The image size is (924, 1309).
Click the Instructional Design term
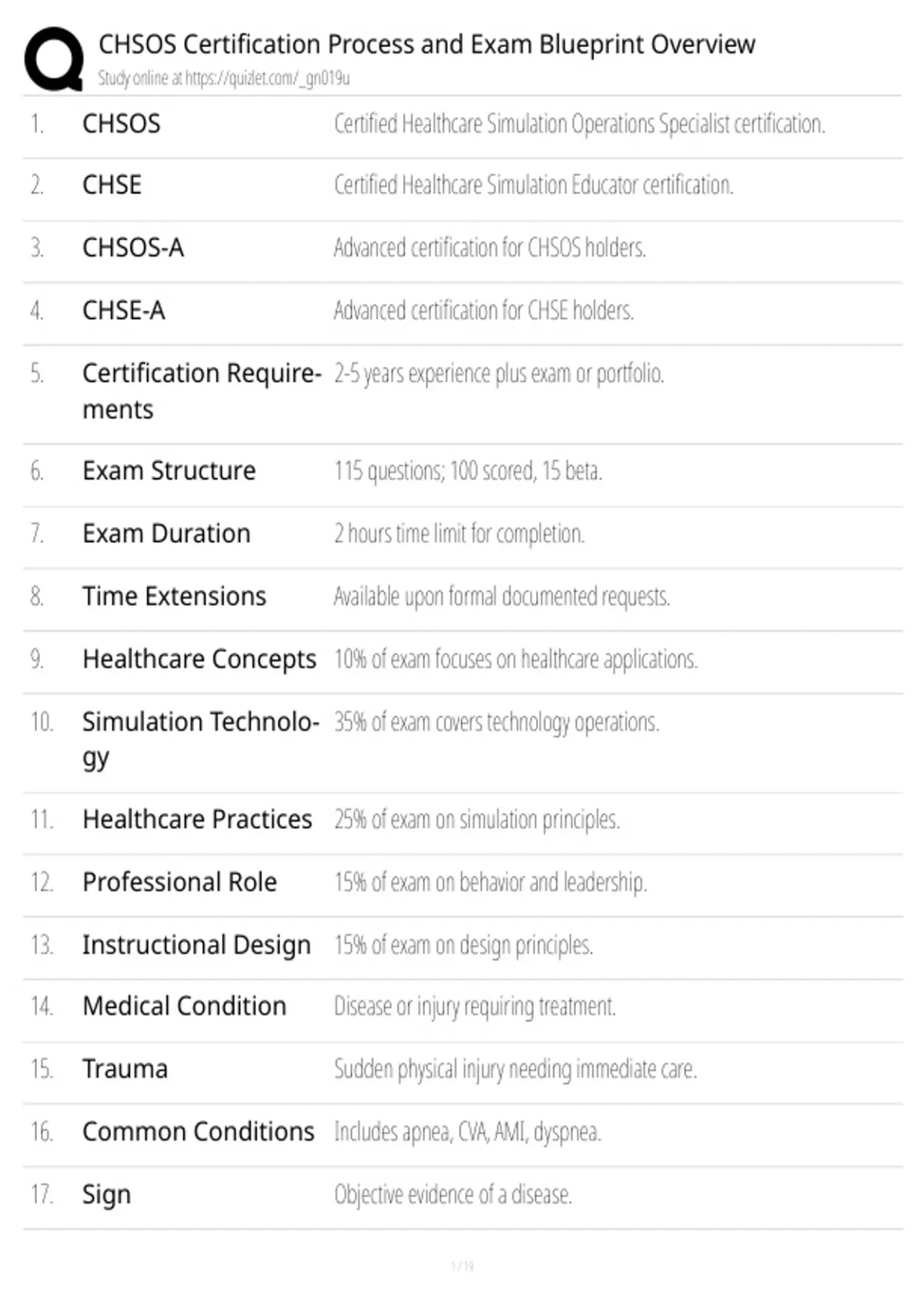(x=196, y=945)
